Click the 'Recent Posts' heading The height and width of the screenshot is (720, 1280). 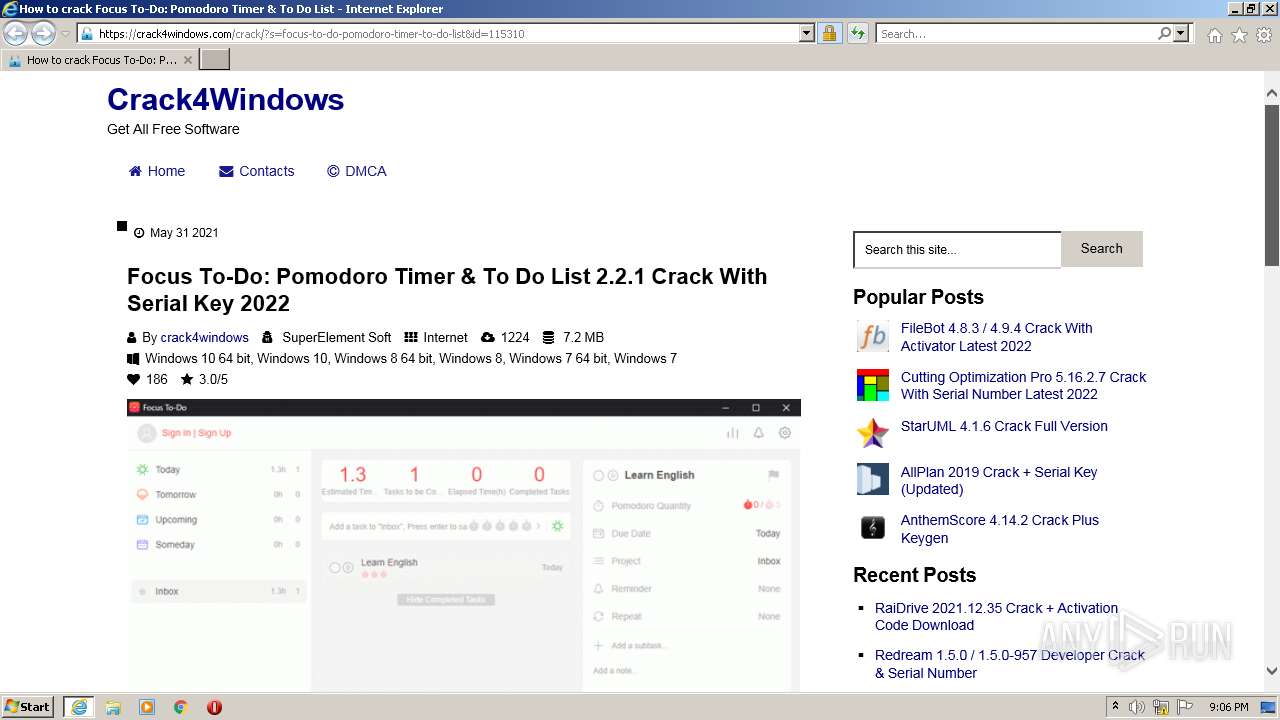click(x=914, y=575)
